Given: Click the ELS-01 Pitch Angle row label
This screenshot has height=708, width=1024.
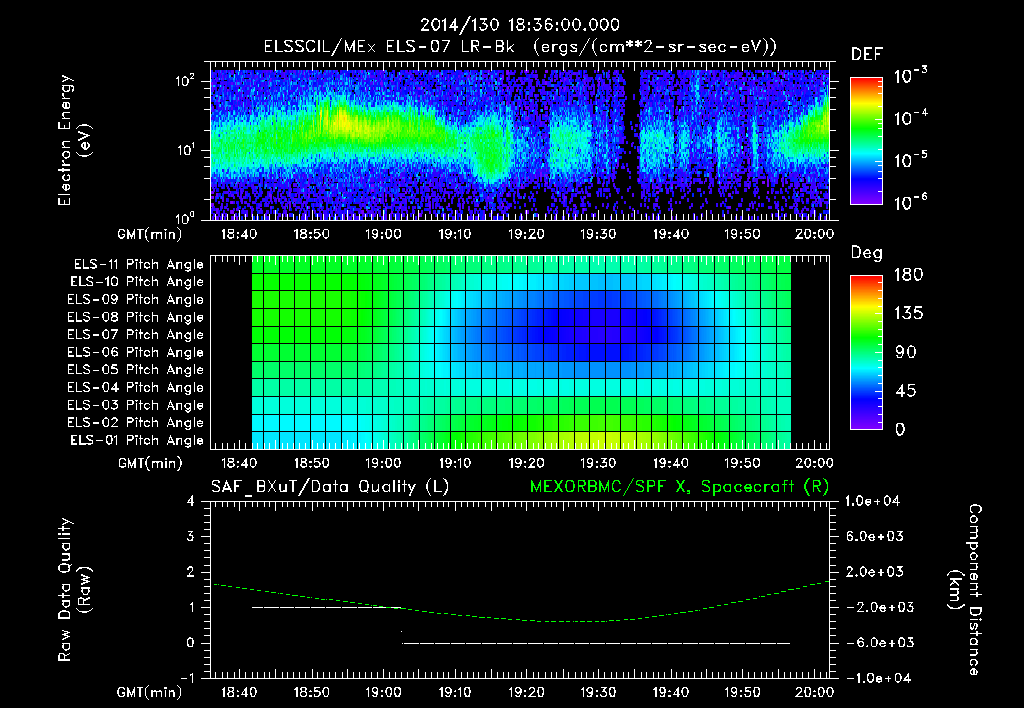Looking at the screenshot, I should click(137, 440).
